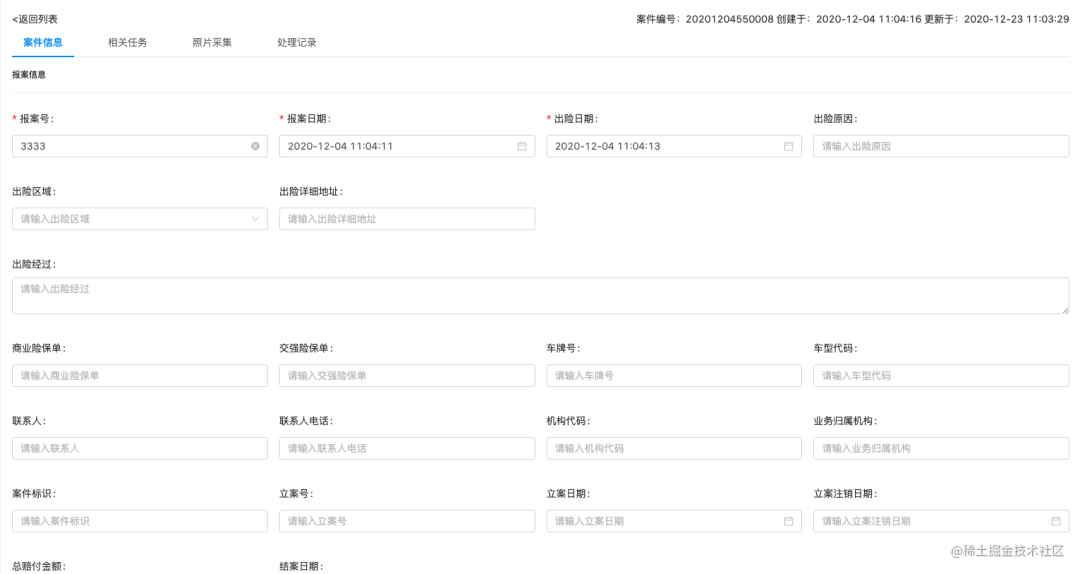Viewport: 1080px width, 574px height.
Task: Select the 报案信息 section heading text
Action: click(29, 74)
